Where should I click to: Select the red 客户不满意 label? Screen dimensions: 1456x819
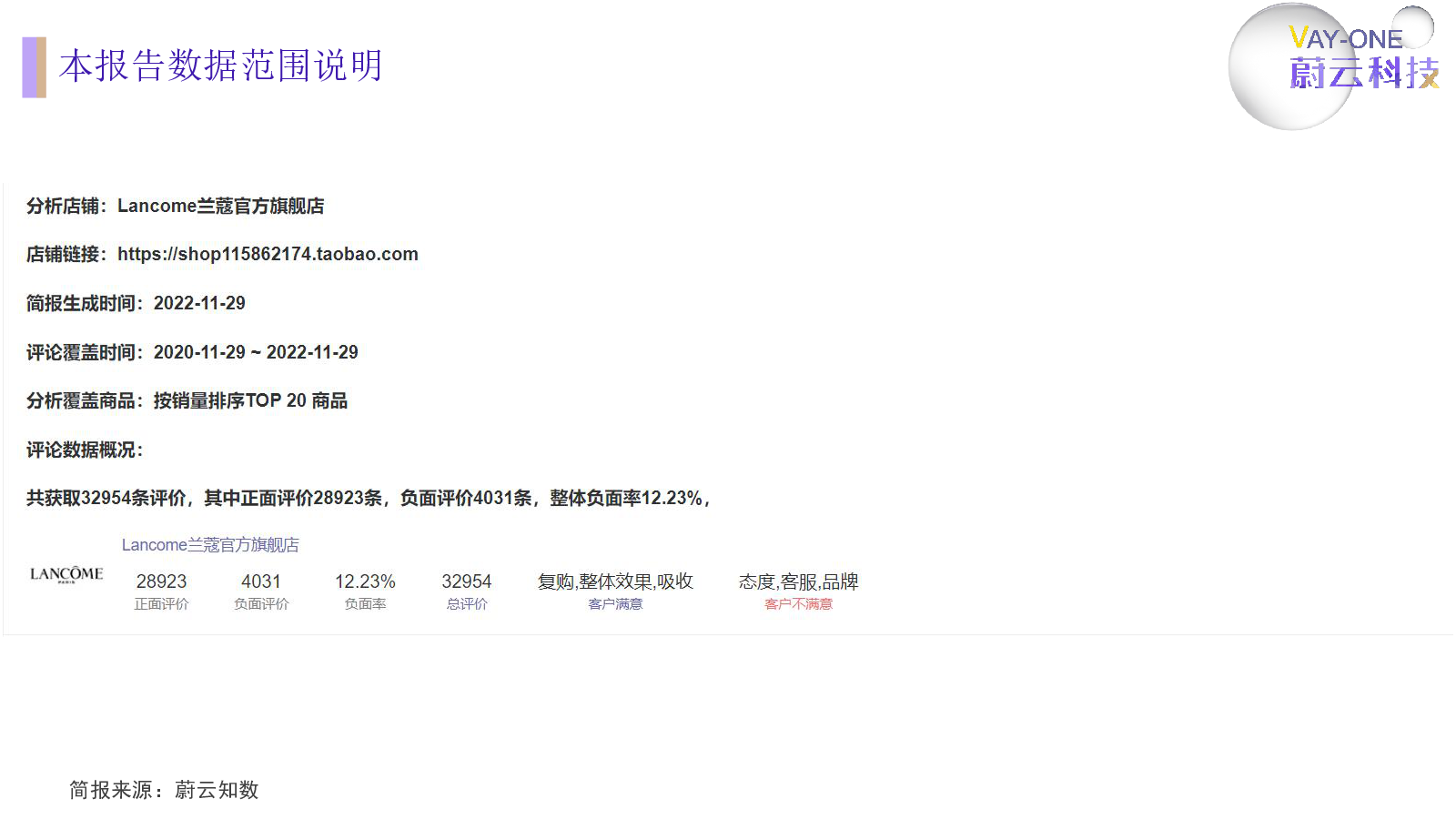tap(799, 603)
